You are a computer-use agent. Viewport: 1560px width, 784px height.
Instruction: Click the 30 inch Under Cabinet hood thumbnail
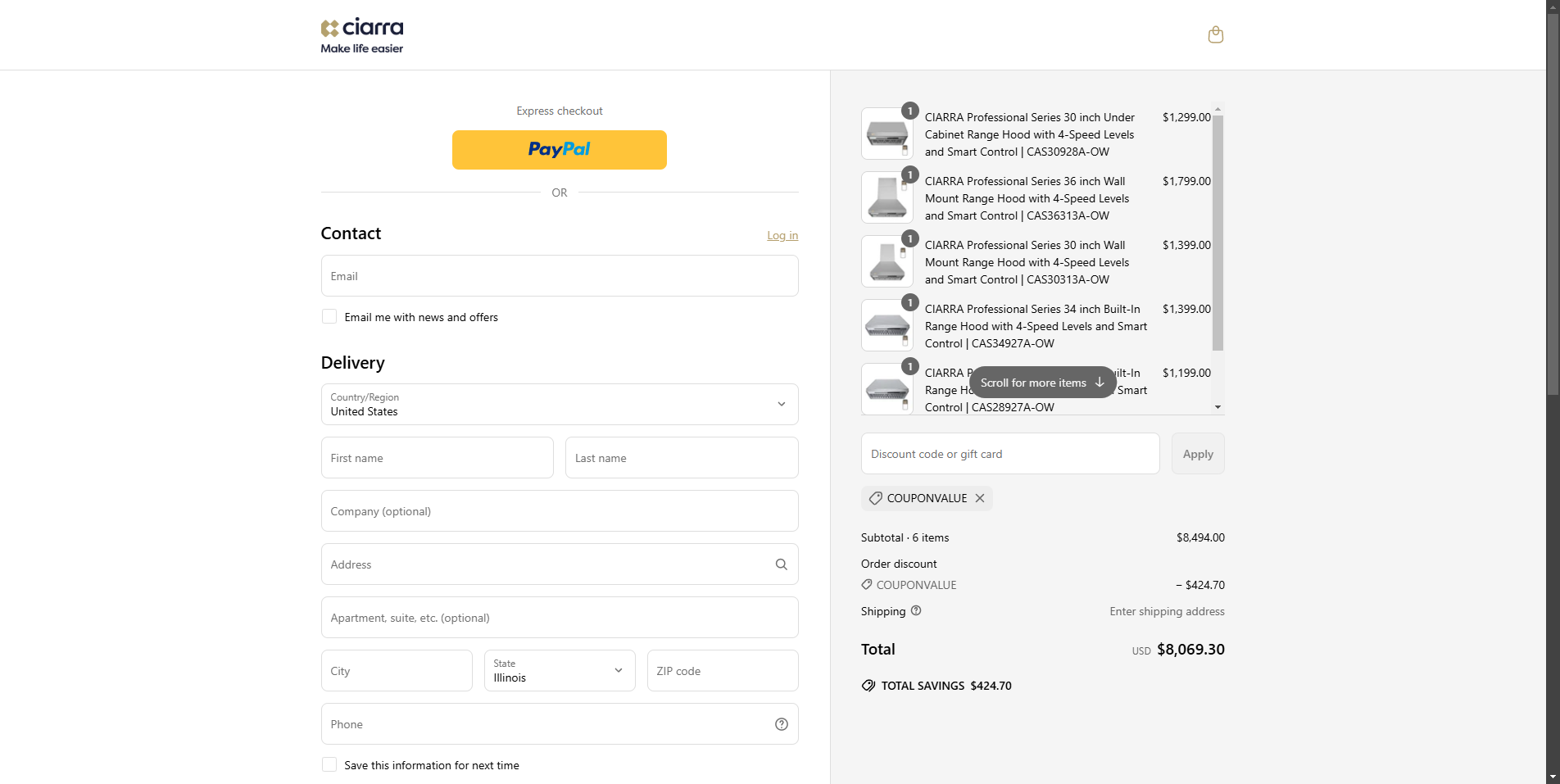pyautogui.click(x=887, y=134)
